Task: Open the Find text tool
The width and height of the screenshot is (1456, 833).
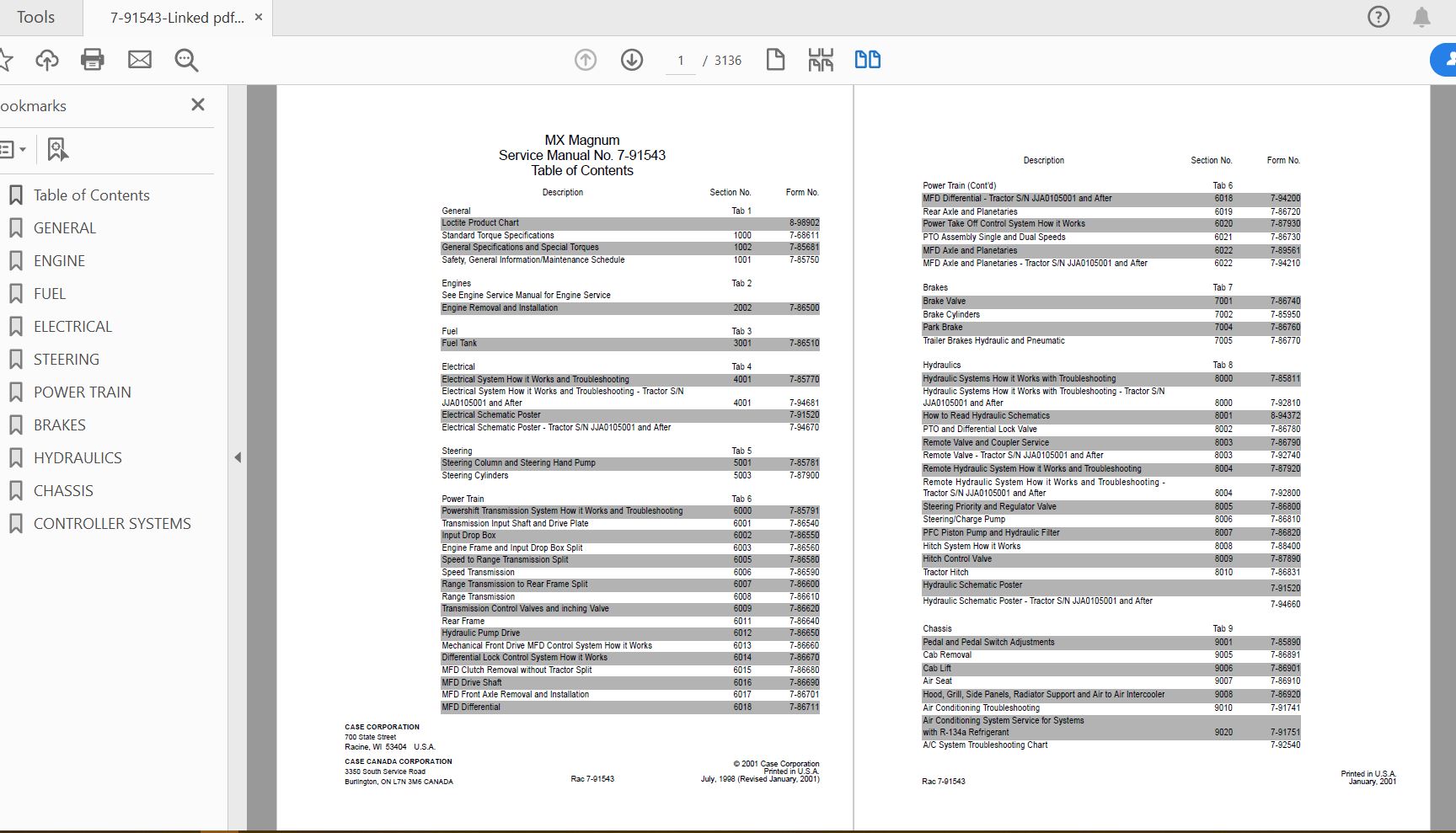Action: [x=186, y=60]
